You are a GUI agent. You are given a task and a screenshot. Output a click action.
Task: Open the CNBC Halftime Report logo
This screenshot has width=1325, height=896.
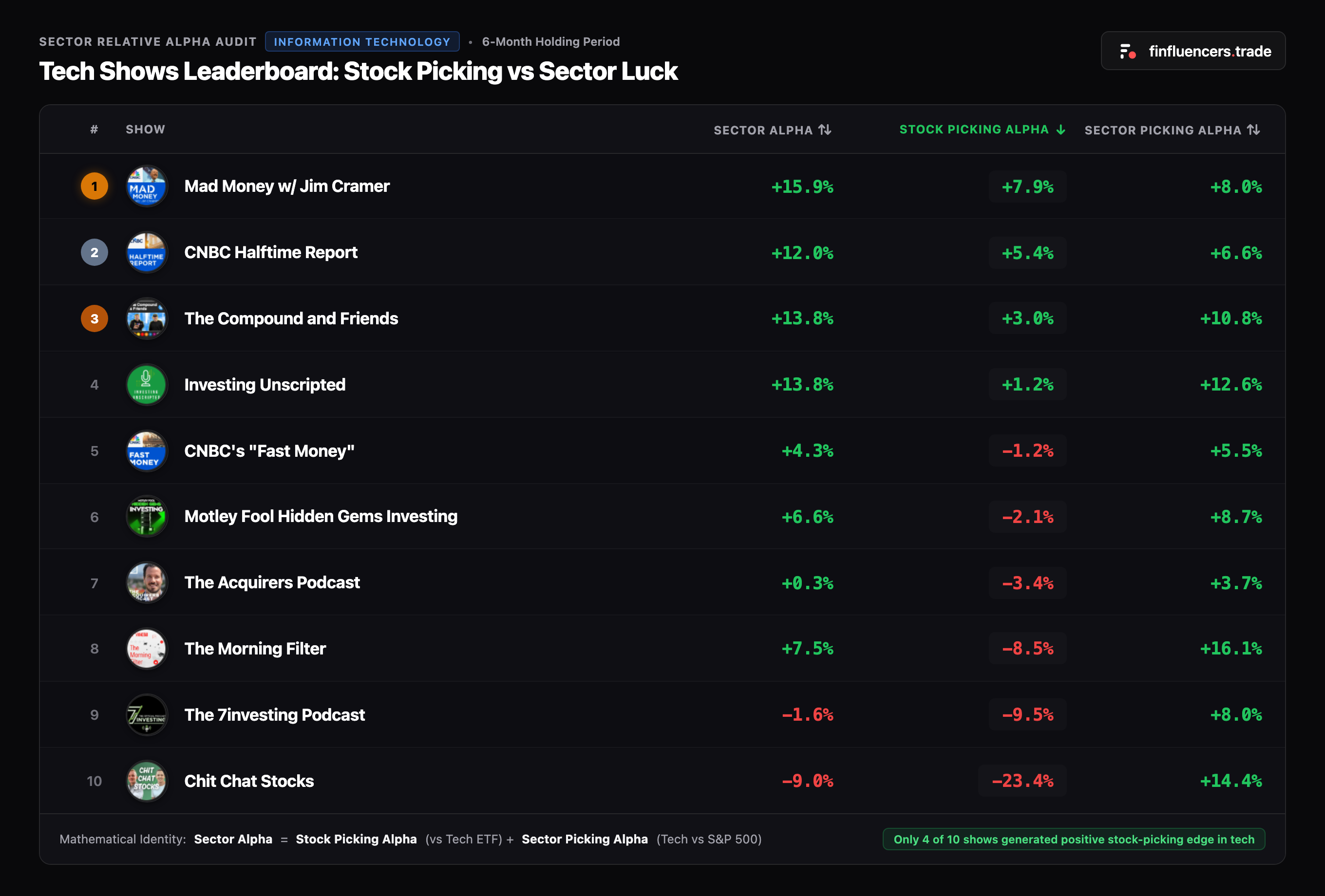click(147, 253)
